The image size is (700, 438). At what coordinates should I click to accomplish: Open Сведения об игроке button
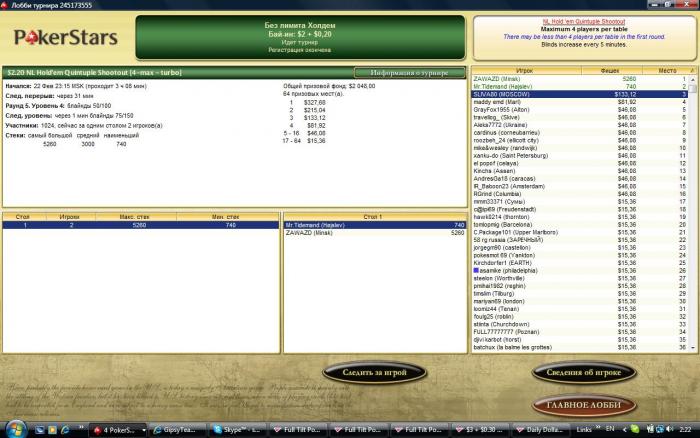[583, 372]
